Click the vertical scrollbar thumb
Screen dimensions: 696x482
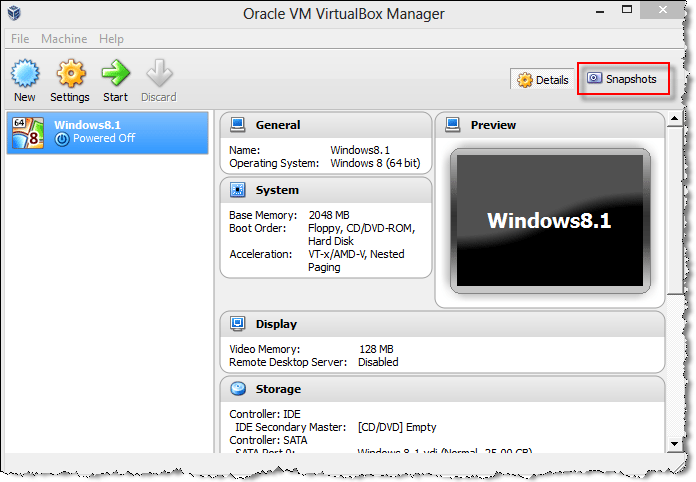[675, 210]
